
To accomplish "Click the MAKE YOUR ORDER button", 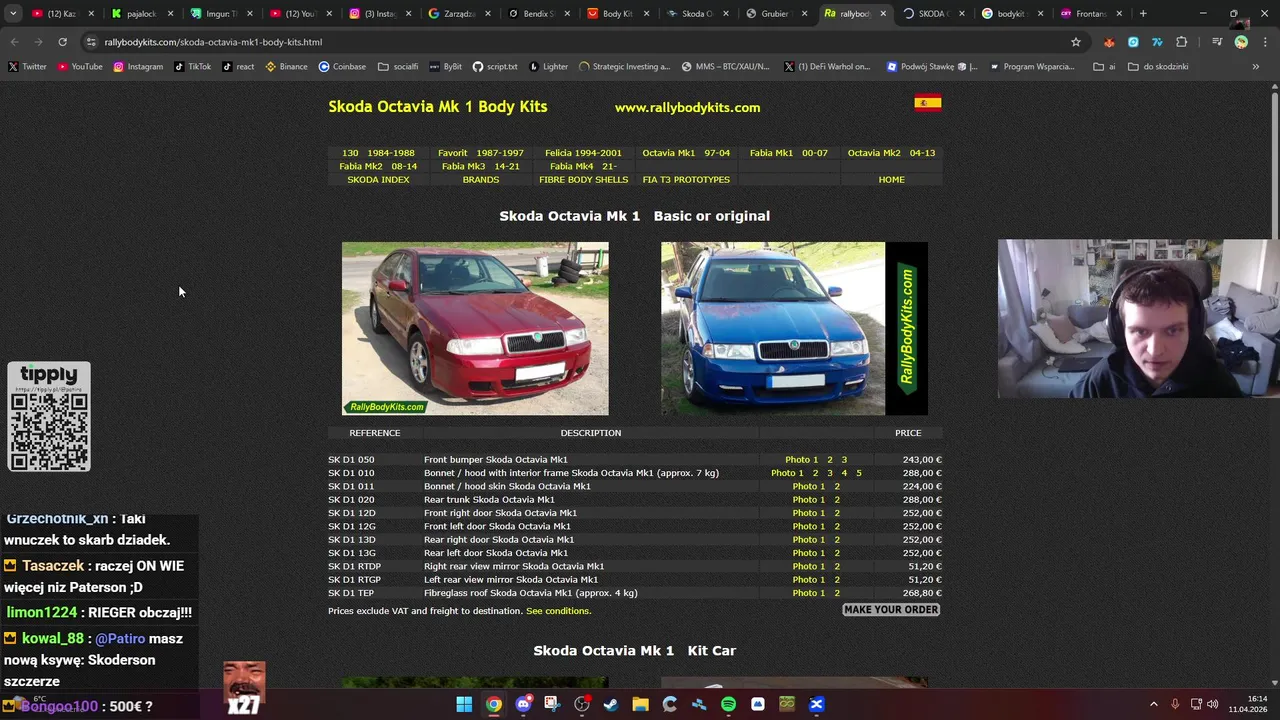I will pos(891,610).
